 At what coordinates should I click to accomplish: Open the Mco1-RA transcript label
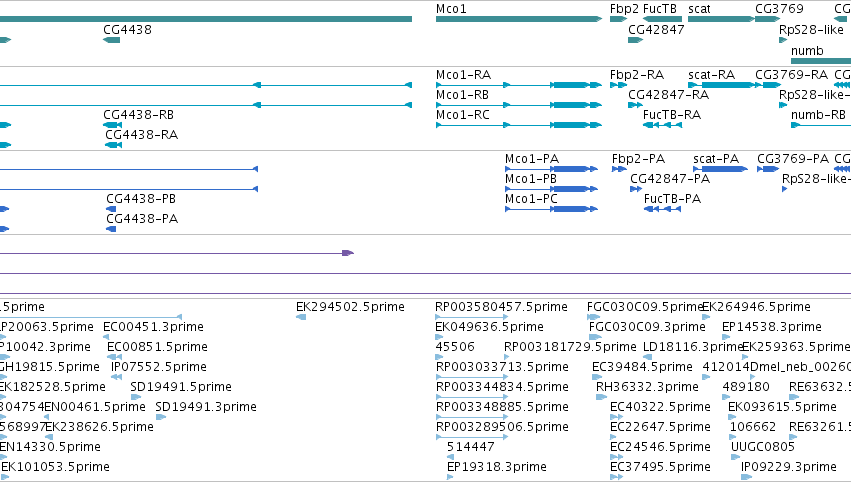[x=463, y=74]
